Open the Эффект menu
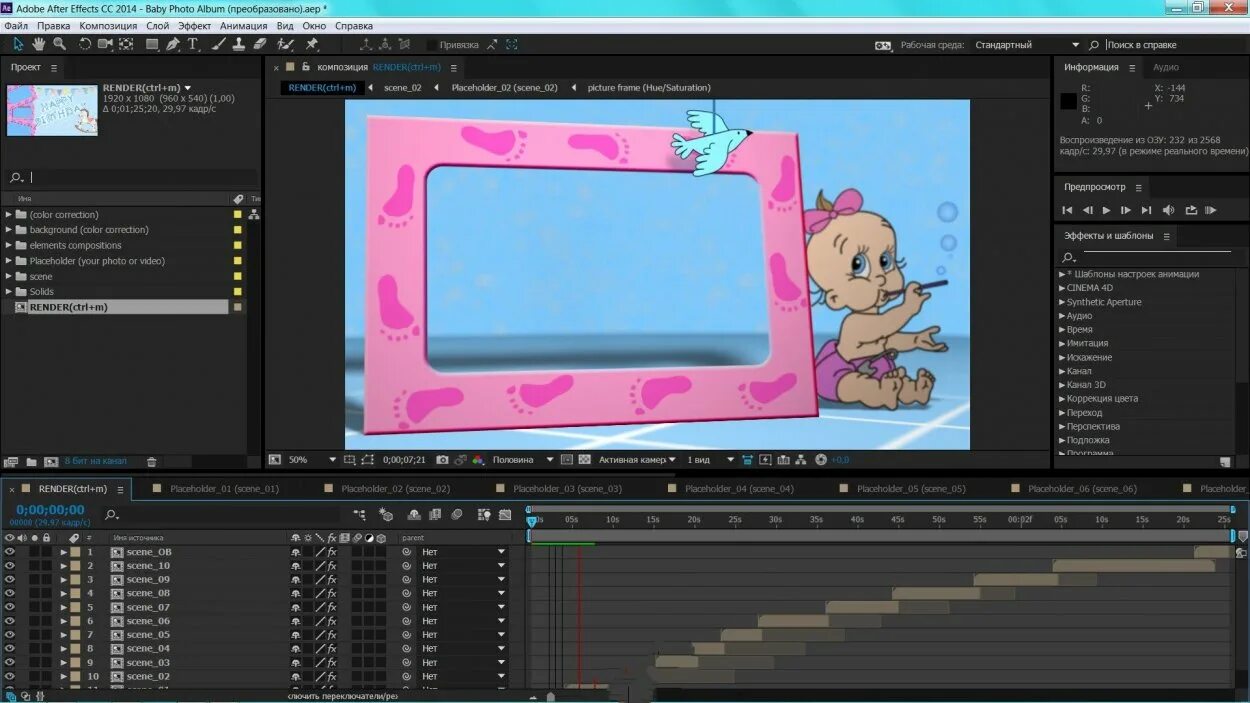Viewport: 1250px width, 703px height. 195,26
